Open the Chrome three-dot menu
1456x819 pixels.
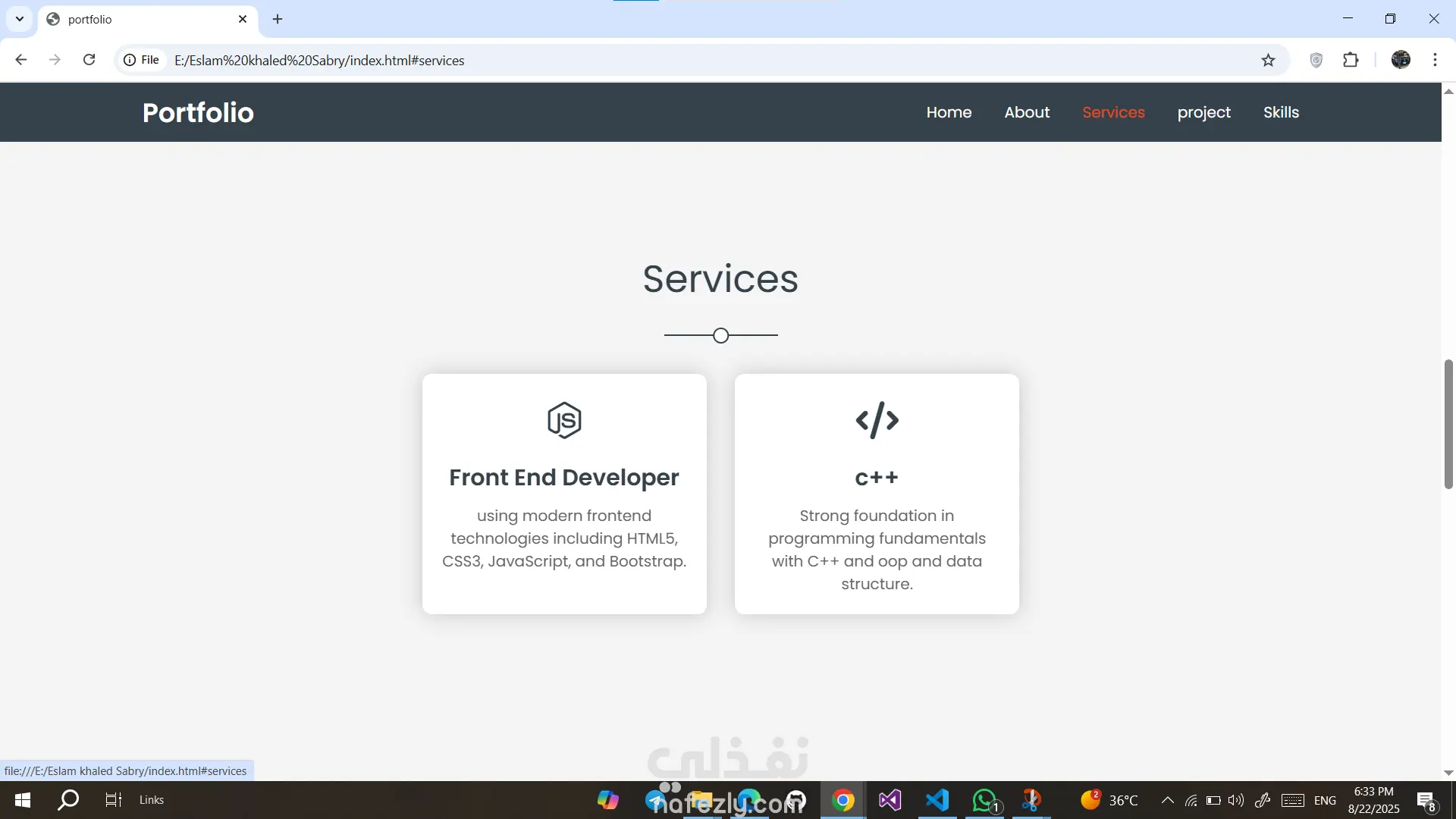pos(1435,60)
